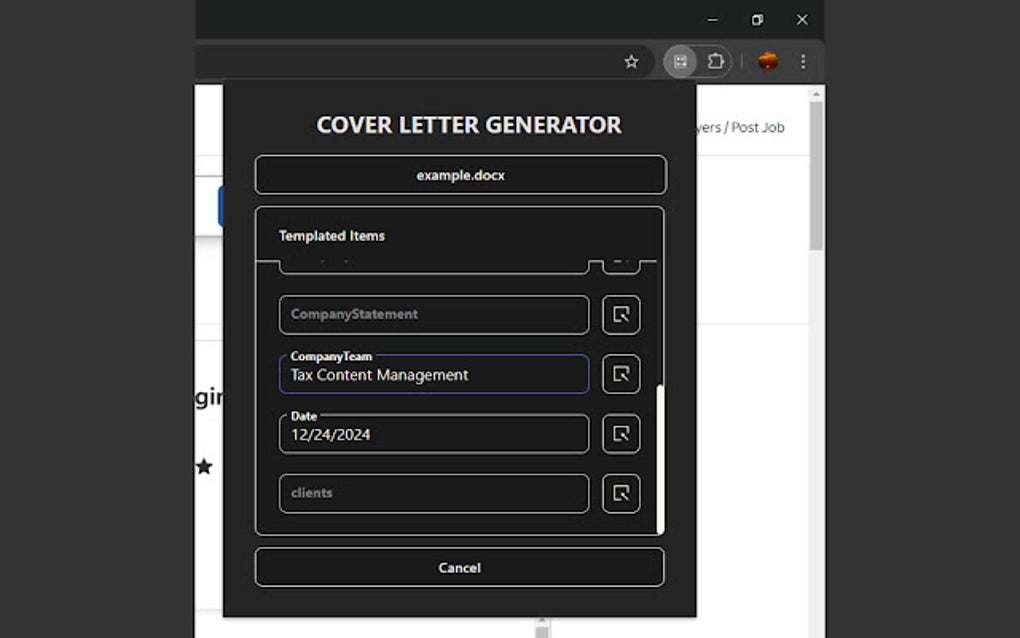The height and width of the screenshot is (638, 1020).
Task: Click the example.docx file name field
Action: (461, 174)
